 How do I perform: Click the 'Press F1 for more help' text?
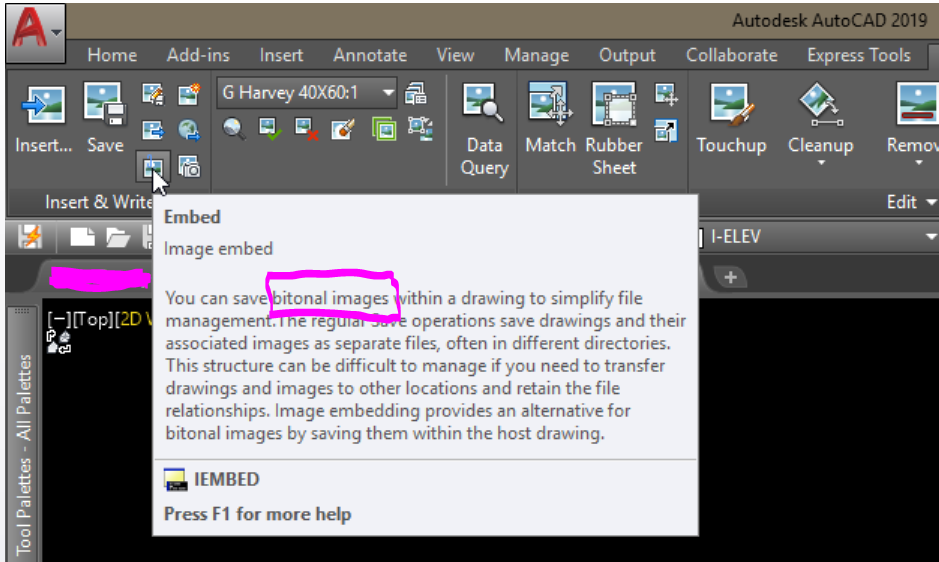click(x=258, y=514)
